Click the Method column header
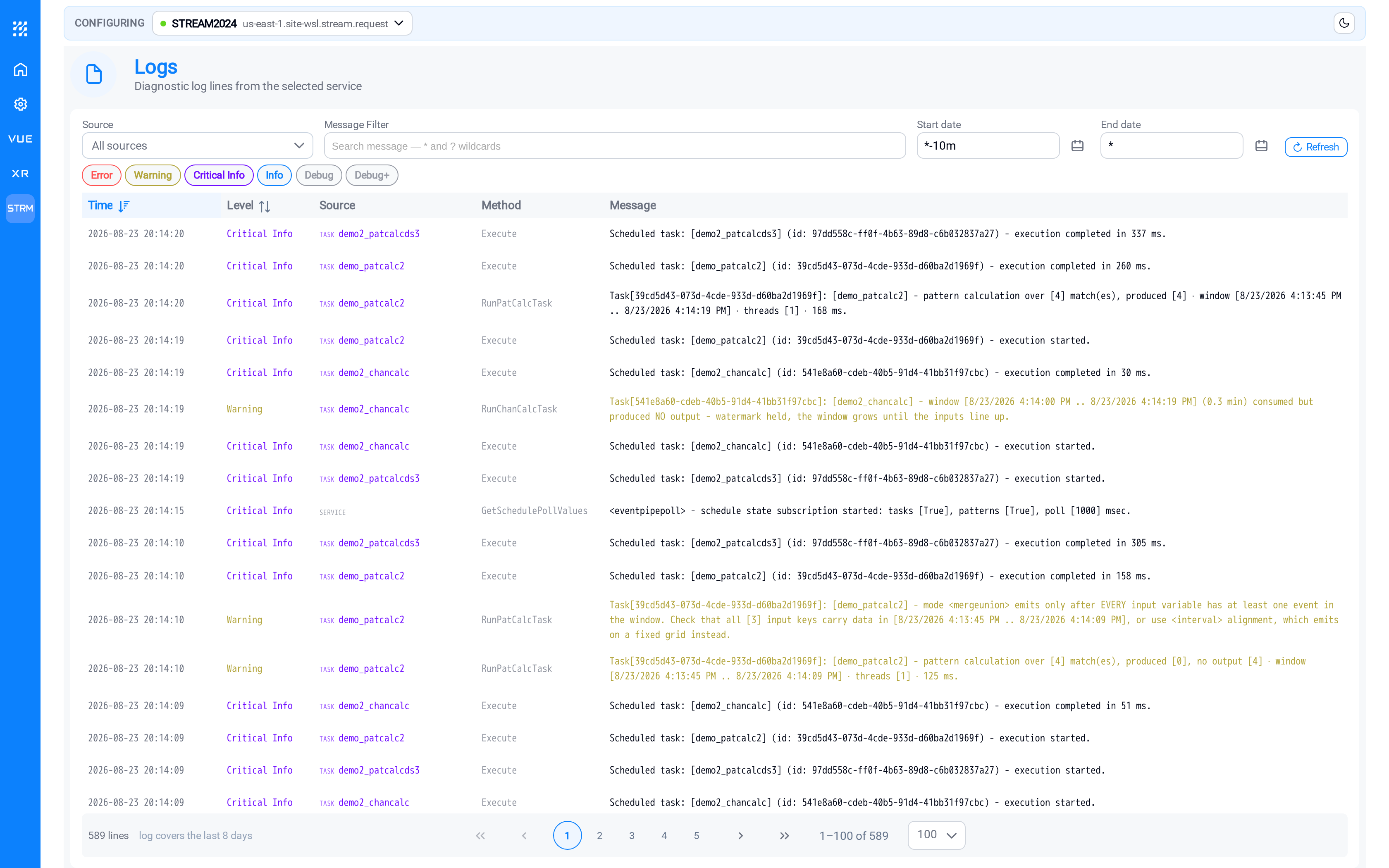Image resolution: width=1389 pixels, height=868 pixels. coord(501,205)
